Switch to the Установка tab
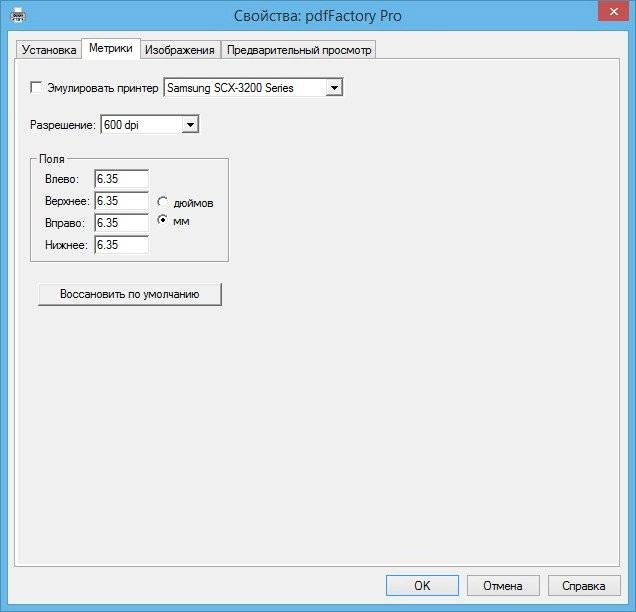Screen dimensions: 636x612 coord(49,50)
